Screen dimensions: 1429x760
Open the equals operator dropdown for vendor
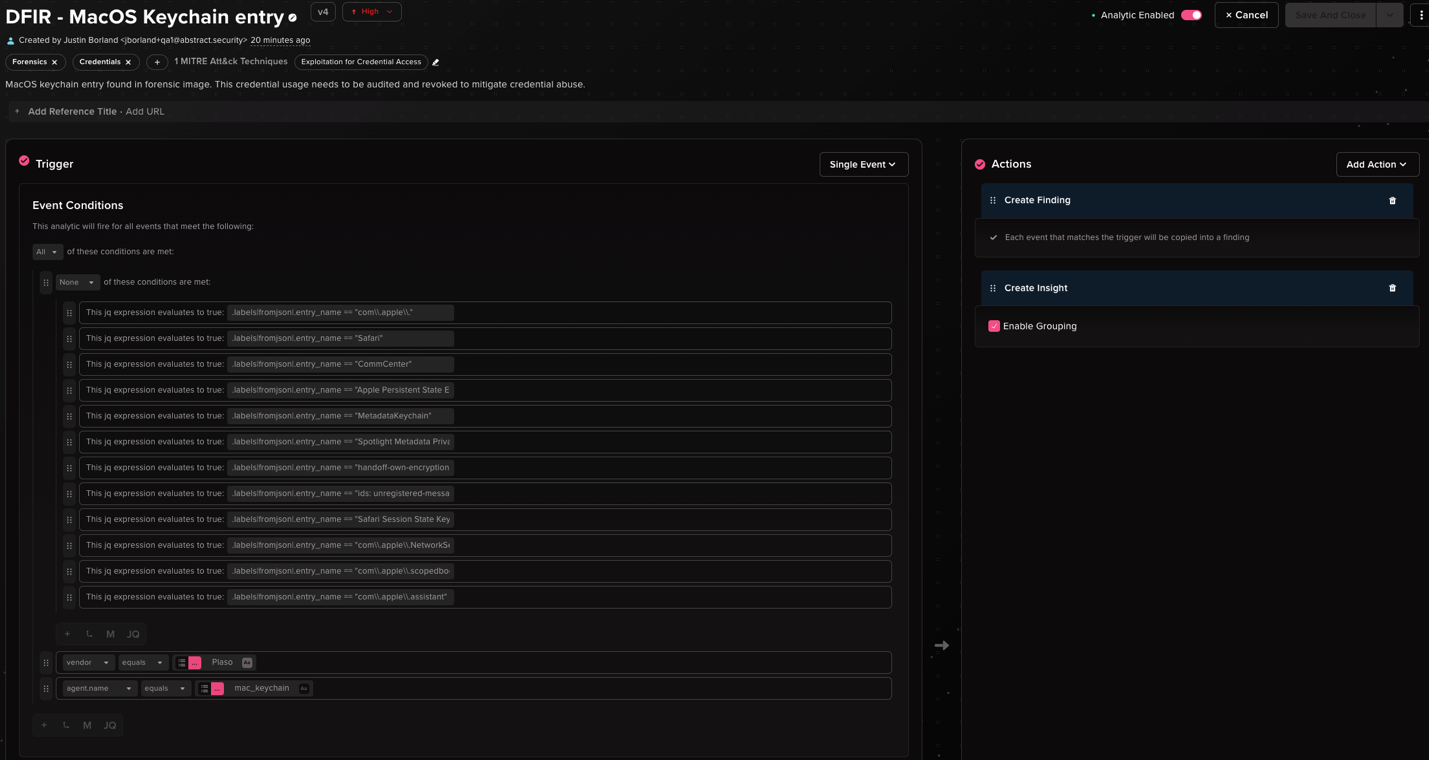click(143, 662)
